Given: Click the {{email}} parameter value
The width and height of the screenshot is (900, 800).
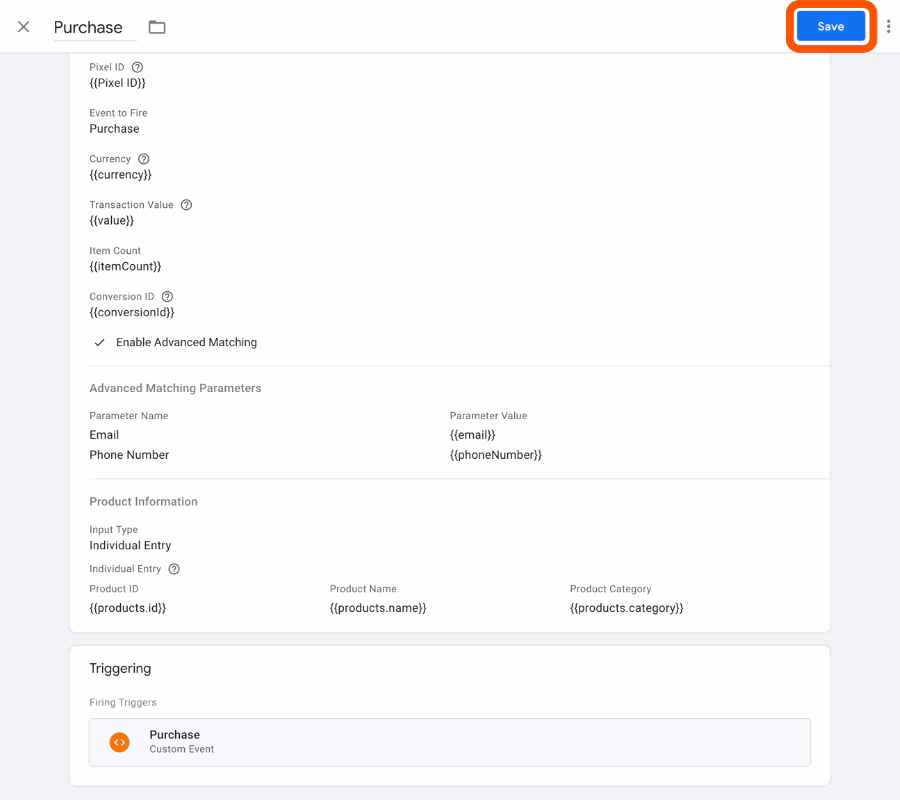Looking at the screenshot, I should (472, 435).
